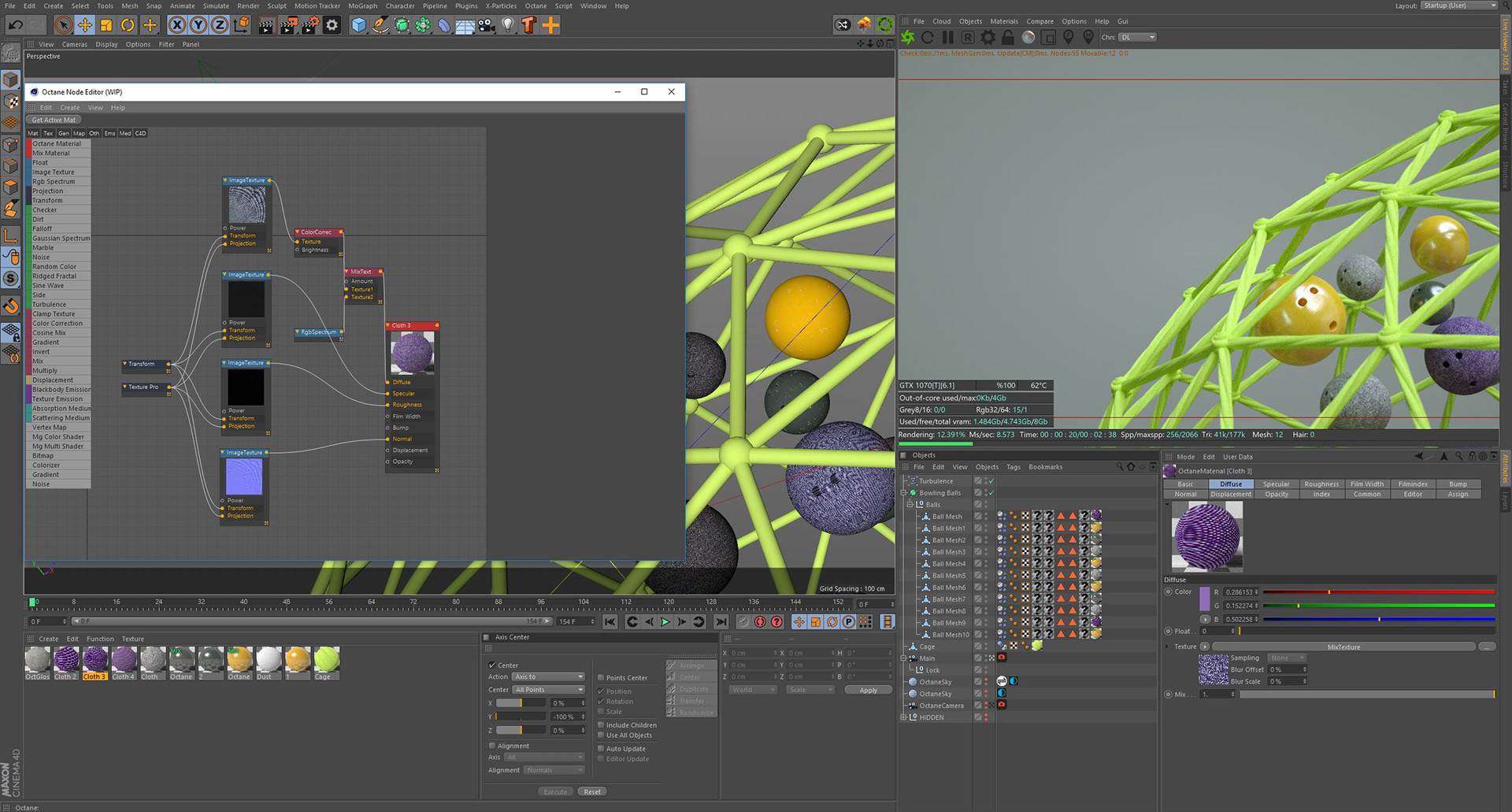Activate the Rotate tool in top toolbar
The height and width of the screenshot is (812, 1512).
128,25
